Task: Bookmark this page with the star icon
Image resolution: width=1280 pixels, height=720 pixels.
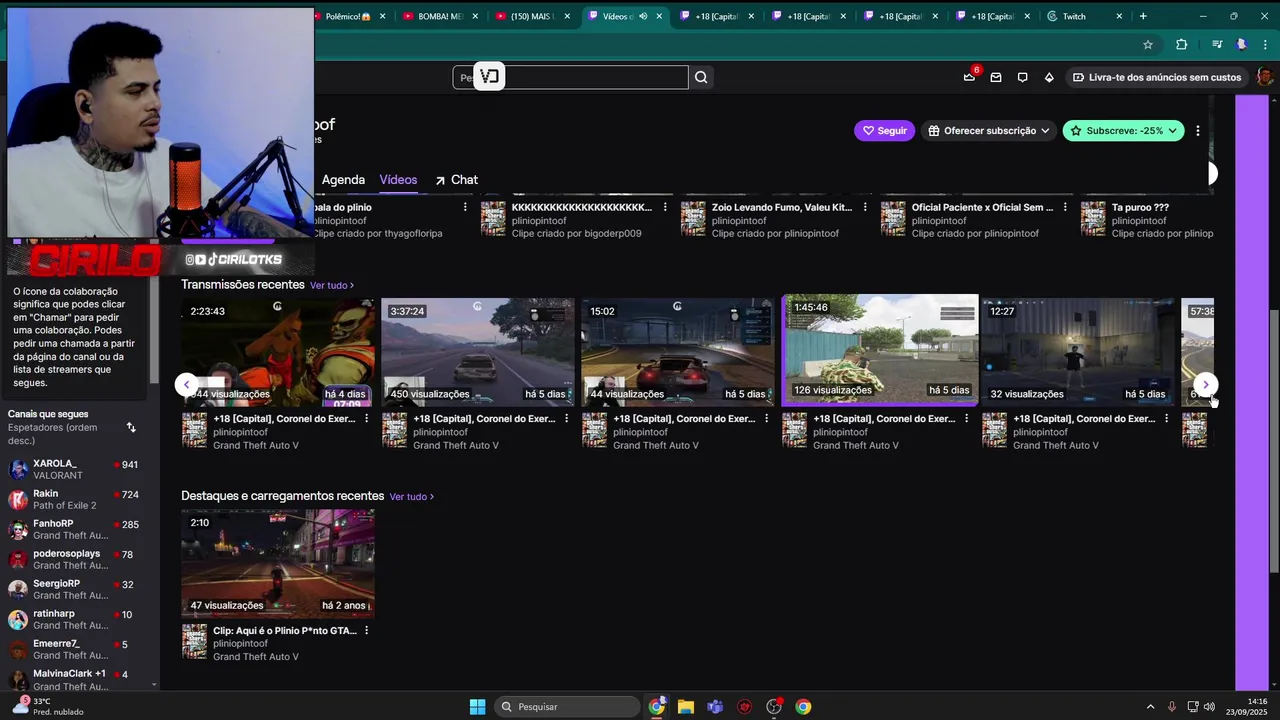Action: [x=1148, y=44]
